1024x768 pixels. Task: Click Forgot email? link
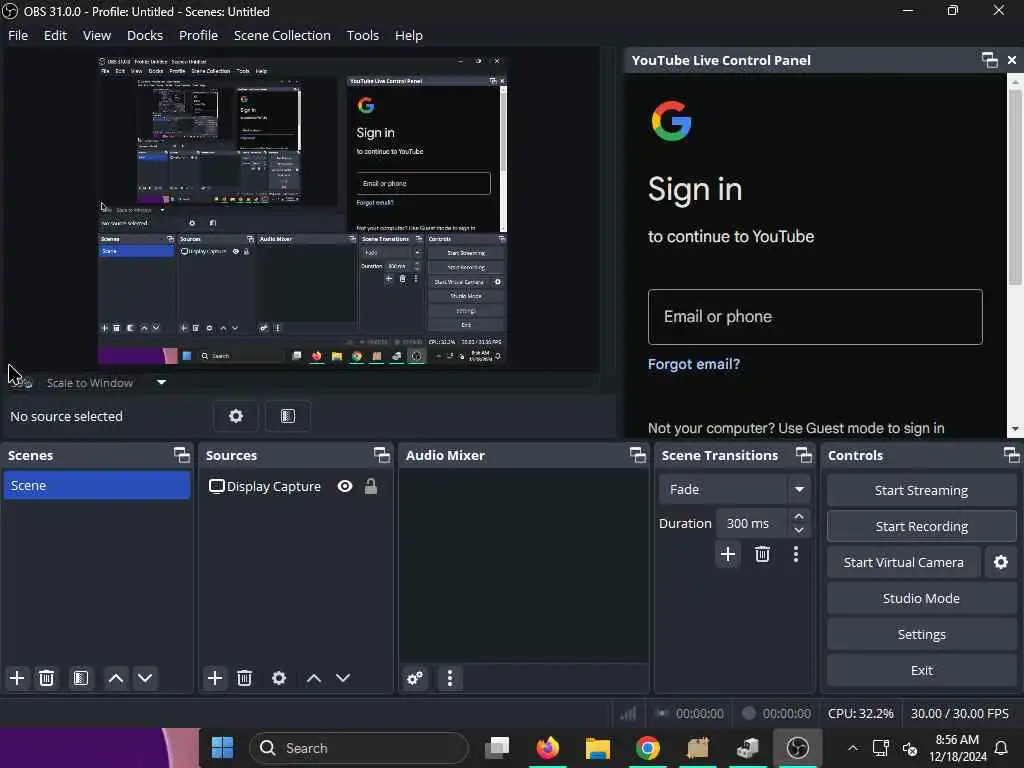(x=694, y=364)
